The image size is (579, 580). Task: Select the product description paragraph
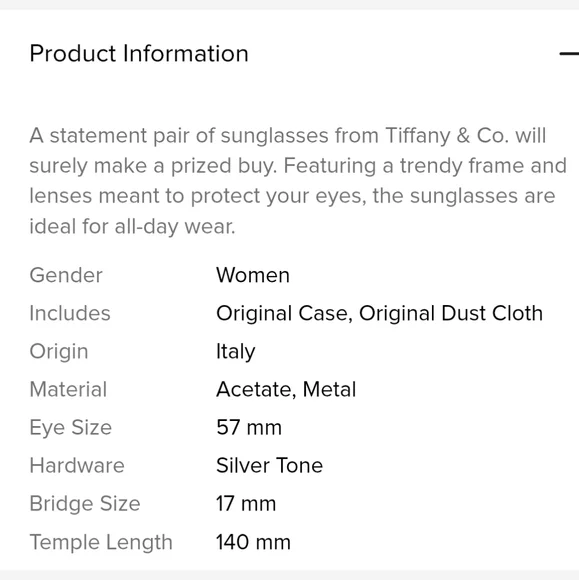click(298, 181)
